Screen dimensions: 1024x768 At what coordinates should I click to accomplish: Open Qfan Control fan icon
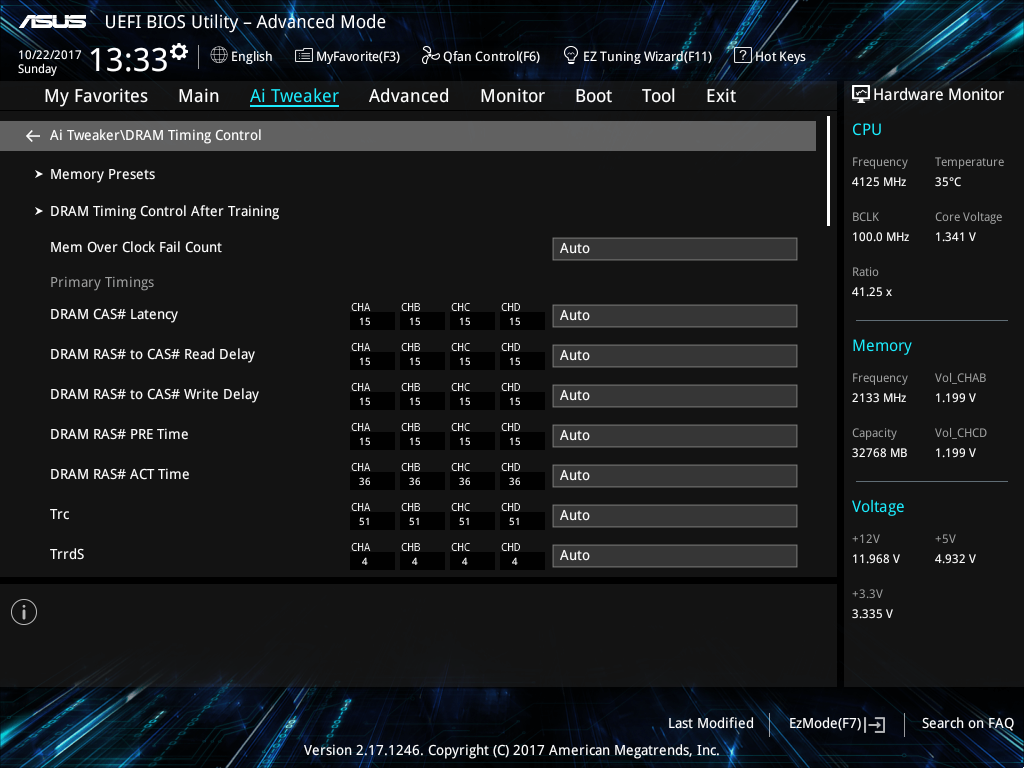pos(430,56)
